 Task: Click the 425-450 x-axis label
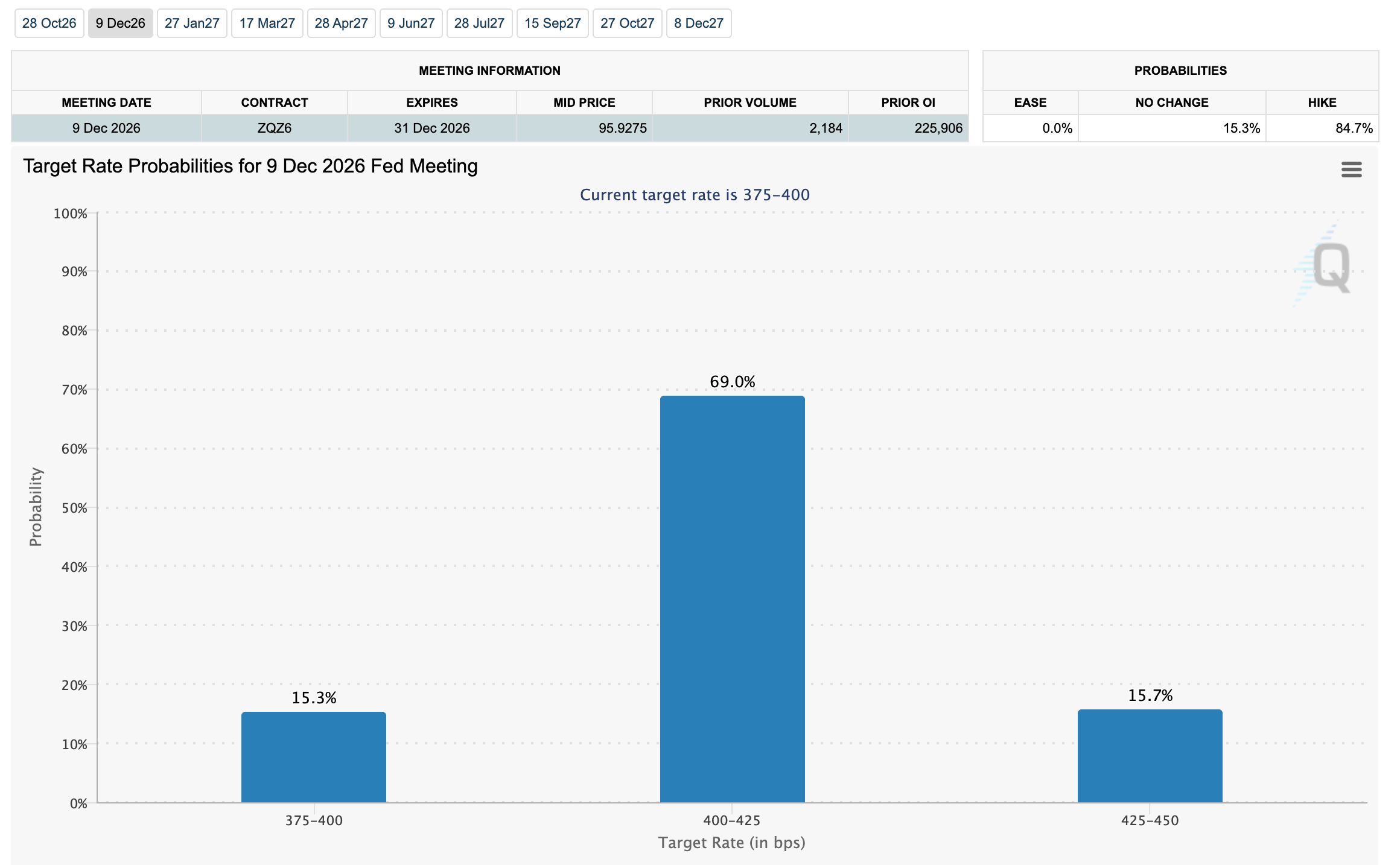coord(1150,820)
